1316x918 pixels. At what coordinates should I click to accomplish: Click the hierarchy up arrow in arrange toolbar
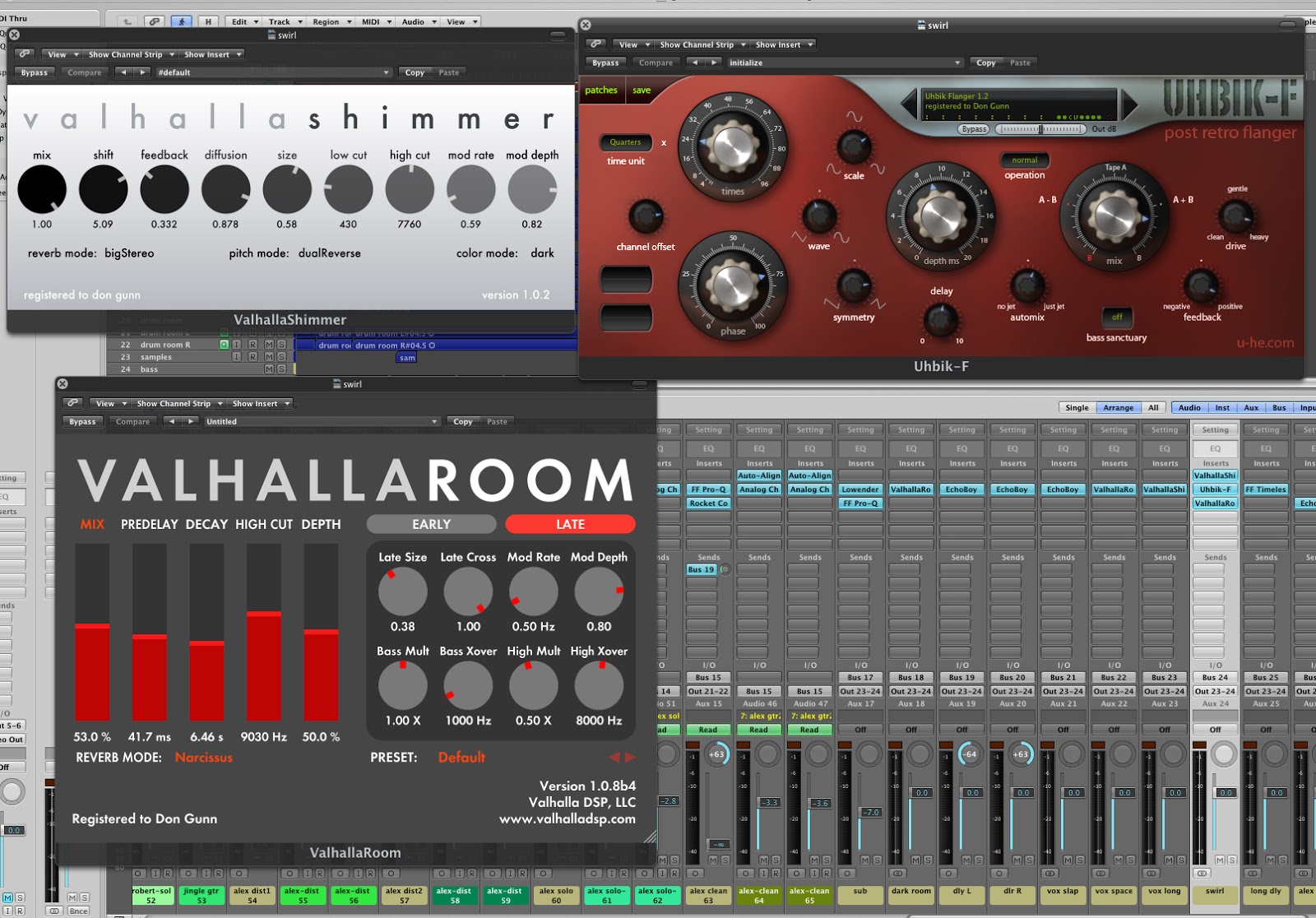[x=127, y=21]
